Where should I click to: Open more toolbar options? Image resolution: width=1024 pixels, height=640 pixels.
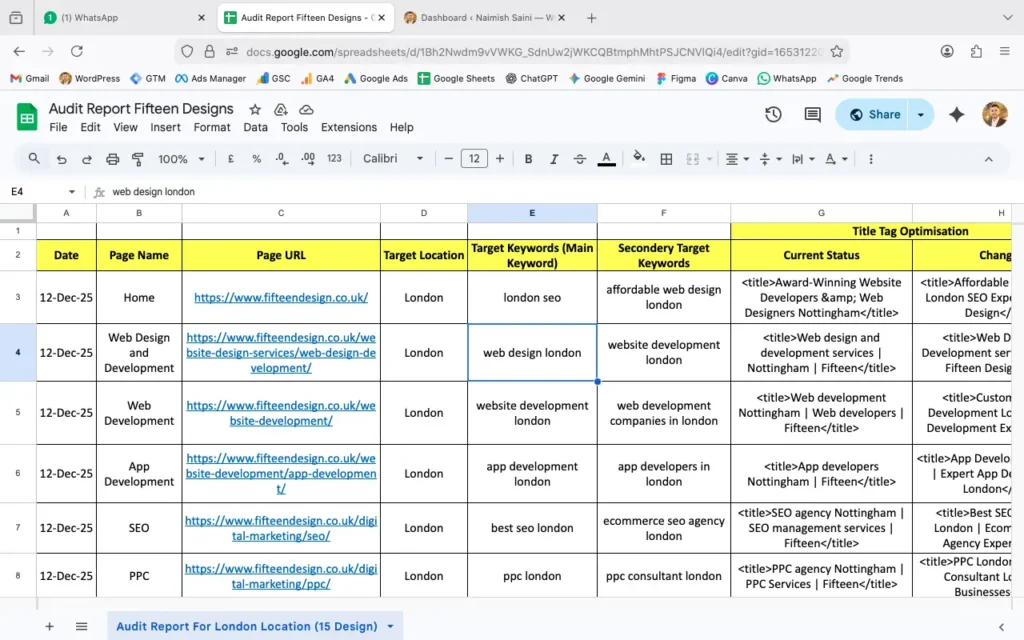coord(871,159)
